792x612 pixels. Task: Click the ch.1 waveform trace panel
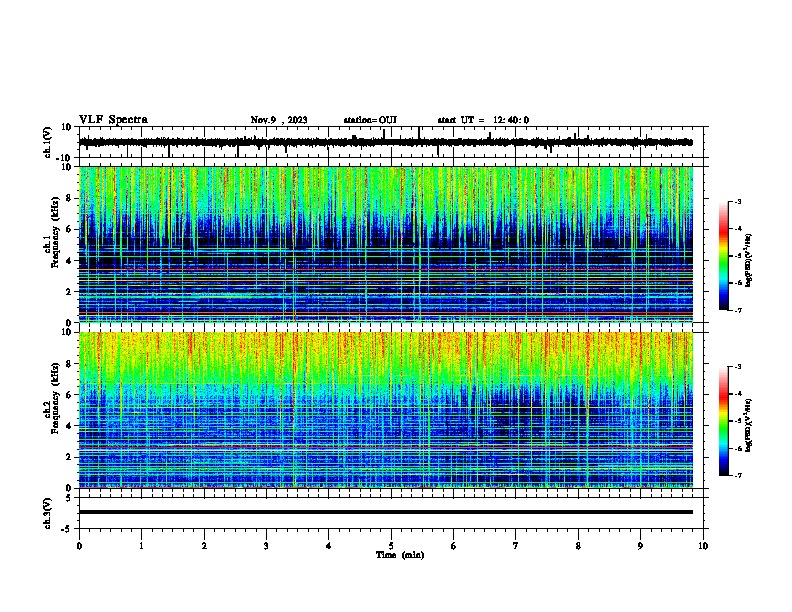tap(393, 142)
